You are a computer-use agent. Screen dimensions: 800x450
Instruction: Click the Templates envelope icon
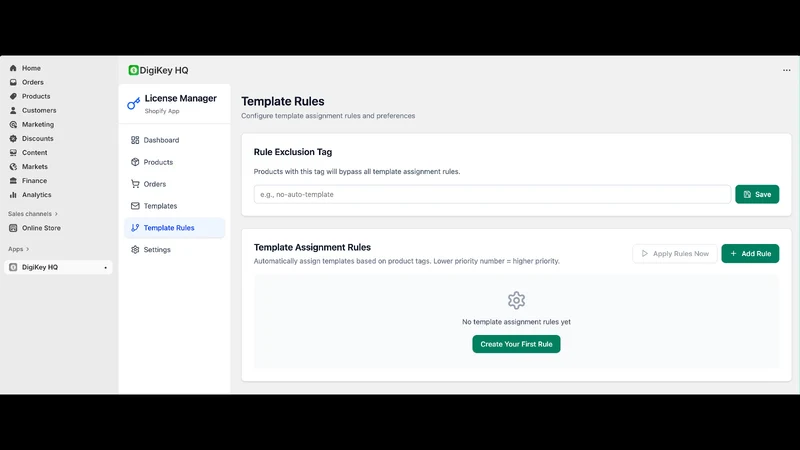pos(135,206)
